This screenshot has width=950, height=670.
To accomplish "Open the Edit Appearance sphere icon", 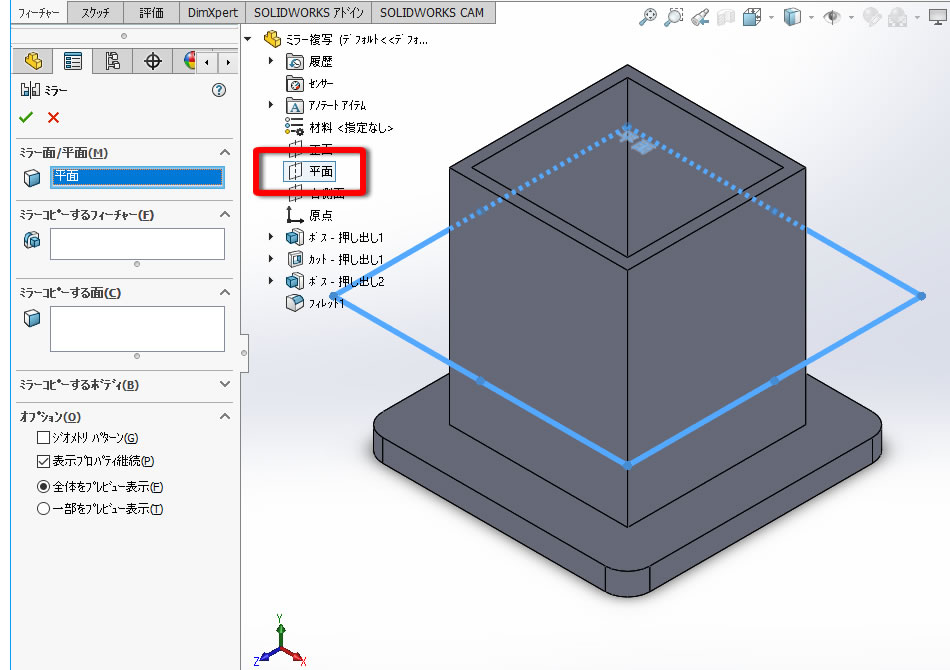I will [x=871, y=17].
